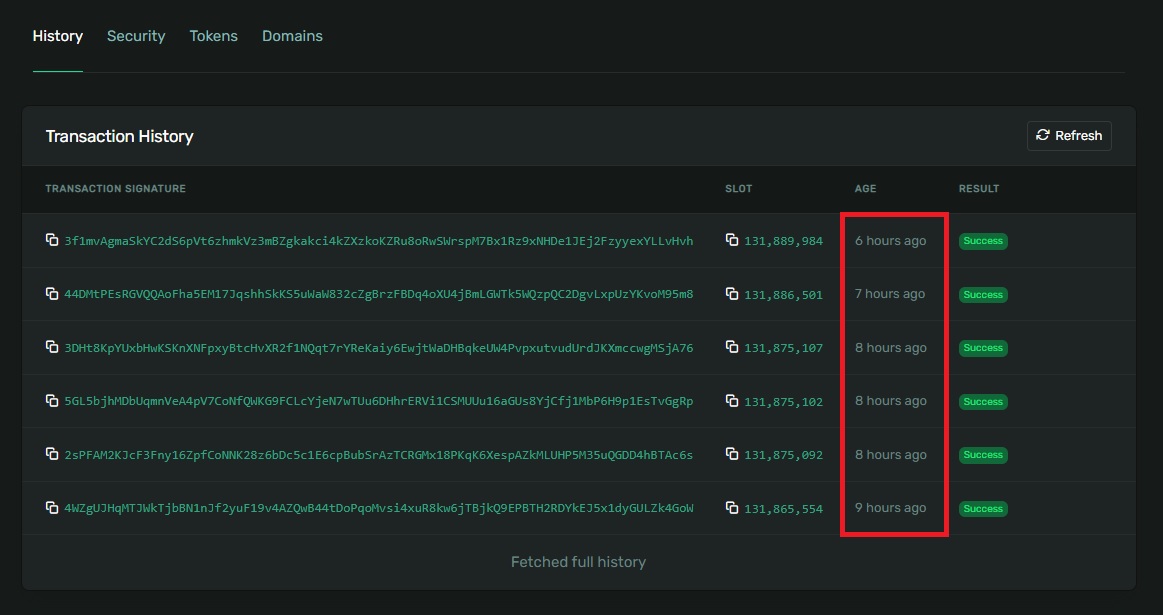This screenshot has width=1163, height=615.
Task: Click the Slot column header
Action: point(739,188)
